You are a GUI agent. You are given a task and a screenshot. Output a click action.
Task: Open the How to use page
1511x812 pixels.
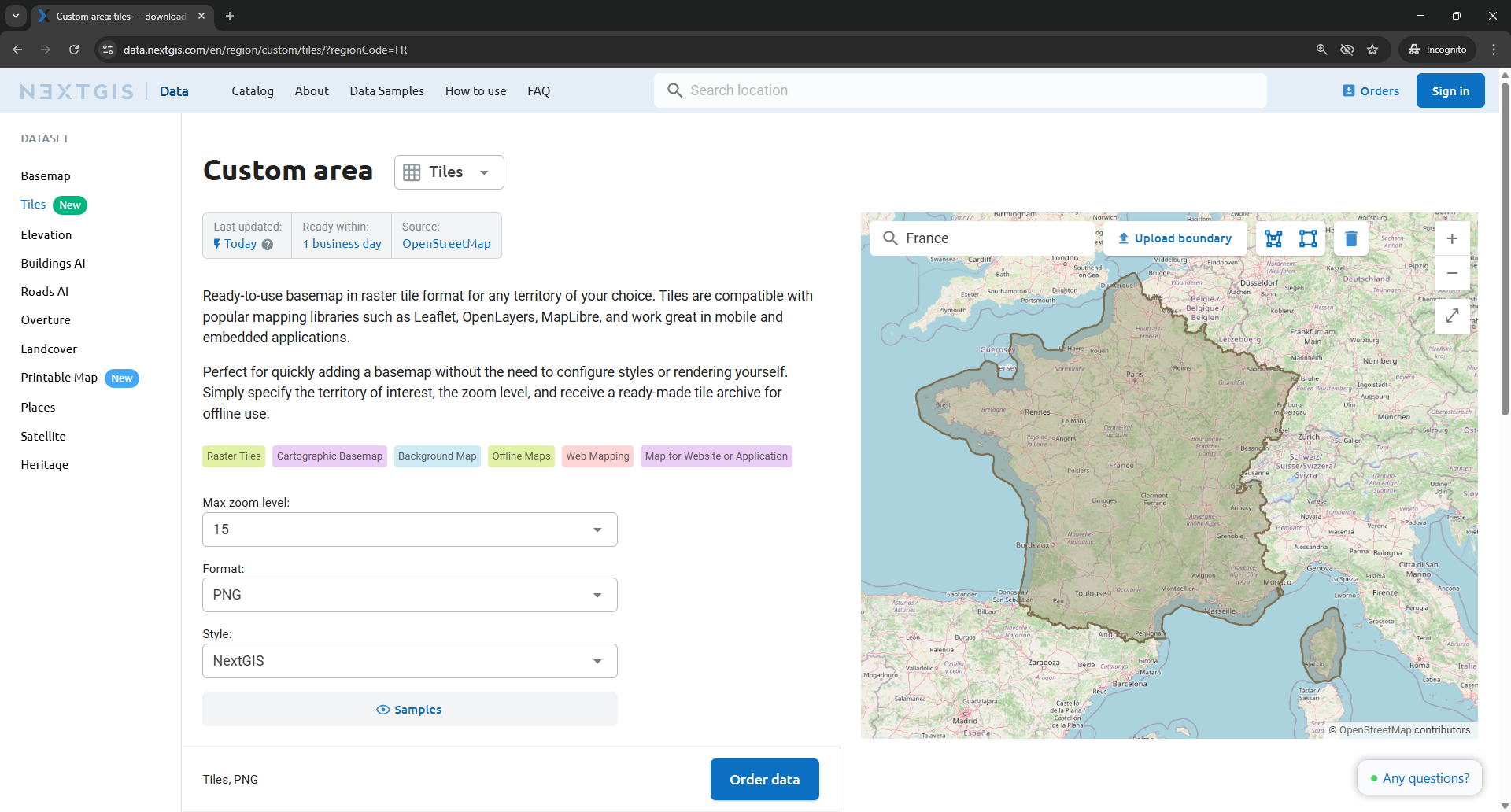(x=476, y=91)
